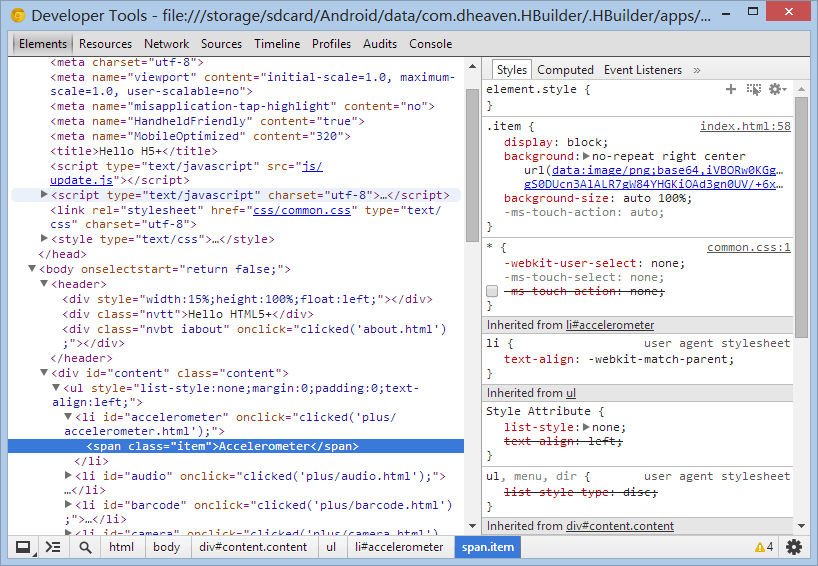Screen dimensions: 818x566
Task: Select span.item breadcrumb
Action: [488, 547]
